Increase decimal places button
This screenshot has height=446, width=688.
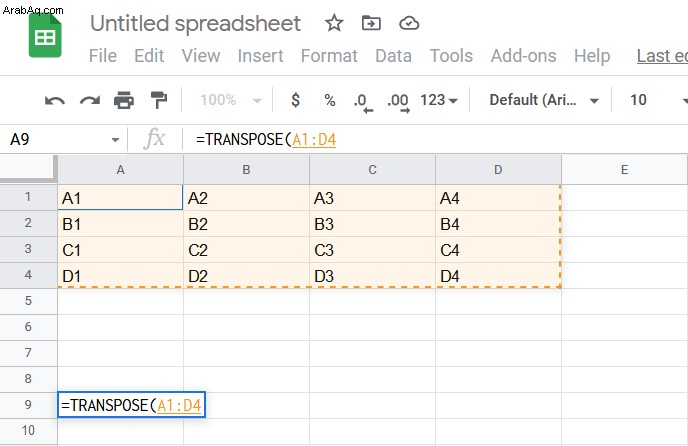[x=398, y=102]
